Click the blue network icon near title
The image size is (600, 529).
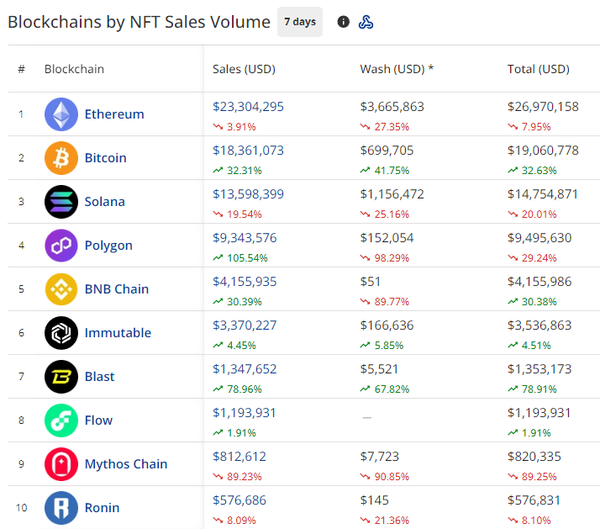click(366, 22)
